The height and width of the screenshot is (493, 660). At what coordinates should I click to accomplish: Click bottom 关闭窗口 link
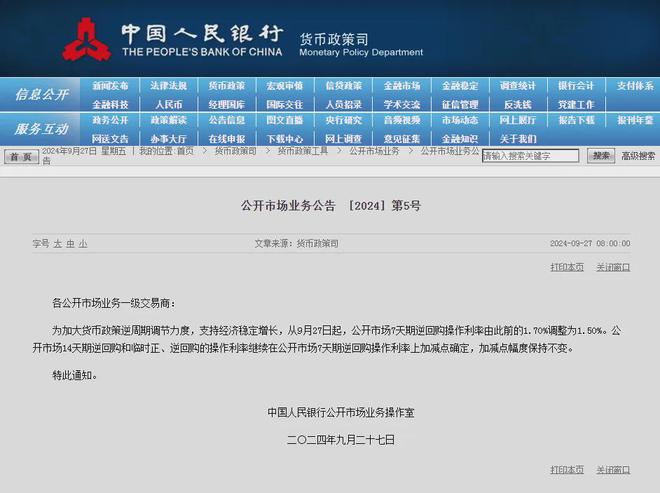click(x=613, y=469)
